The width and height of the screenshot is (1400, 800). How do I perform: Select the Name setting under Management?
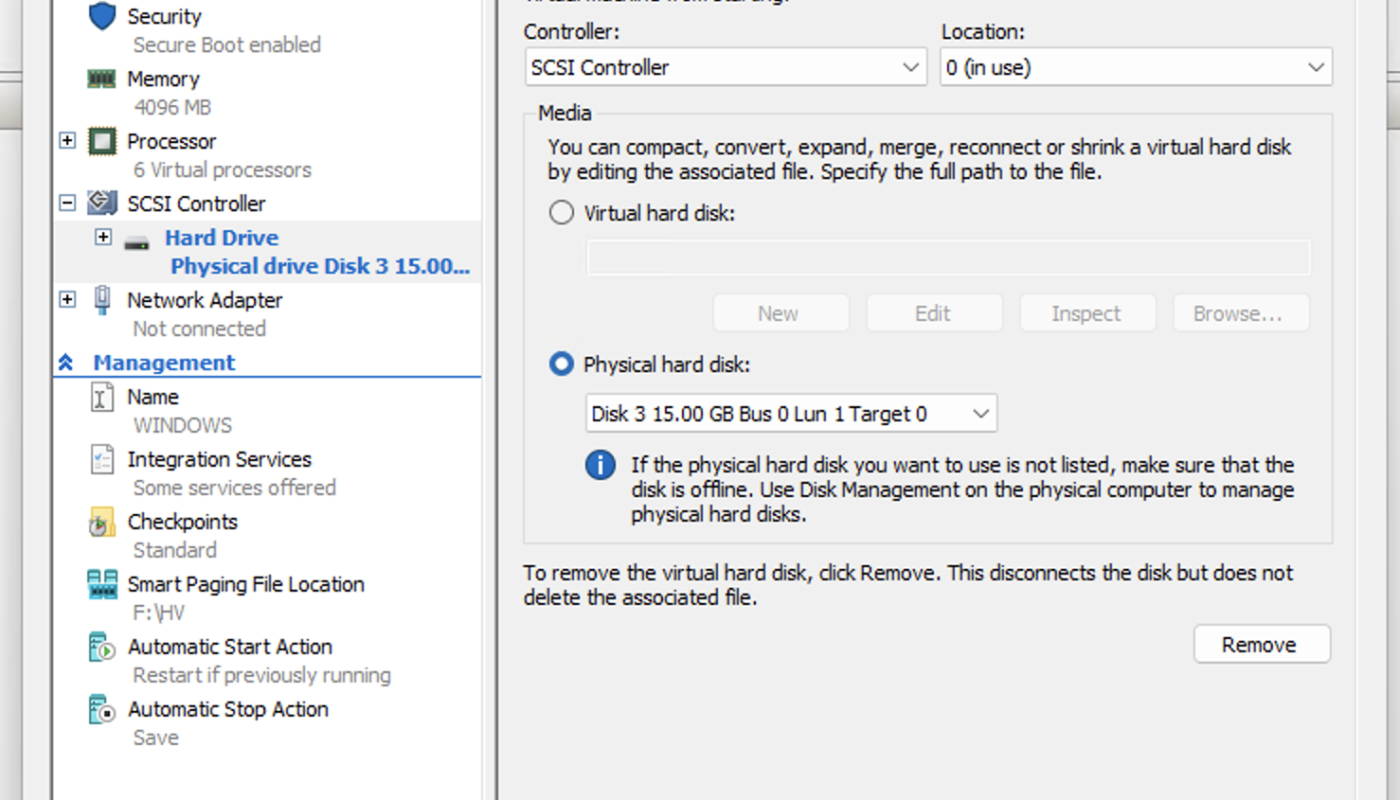[153, 397]
